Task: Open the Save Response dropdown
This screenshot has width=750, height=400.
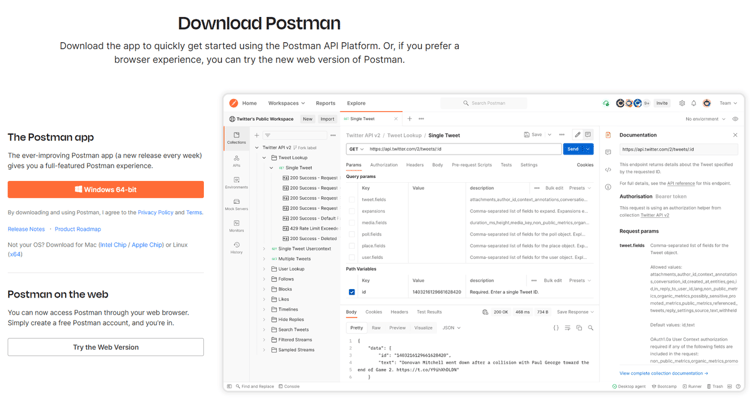Action: [x=575, y=312]
